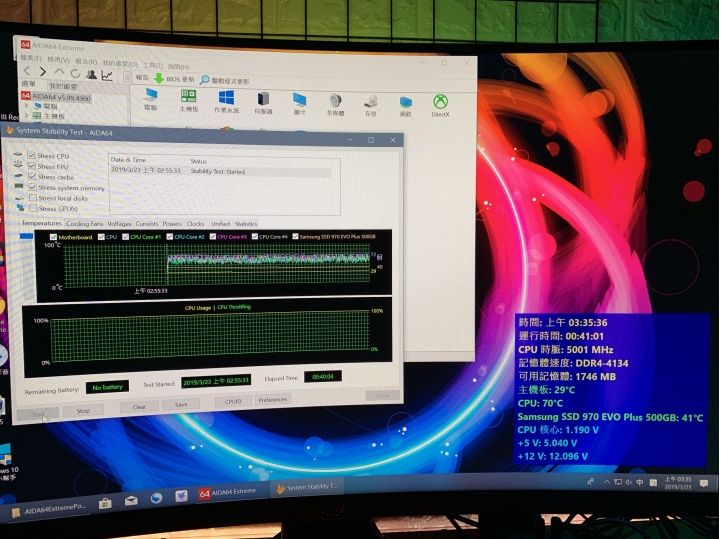Open the 多媒體 speaker category icon
The image size is (721, 539).
click(x=335, y=105)
